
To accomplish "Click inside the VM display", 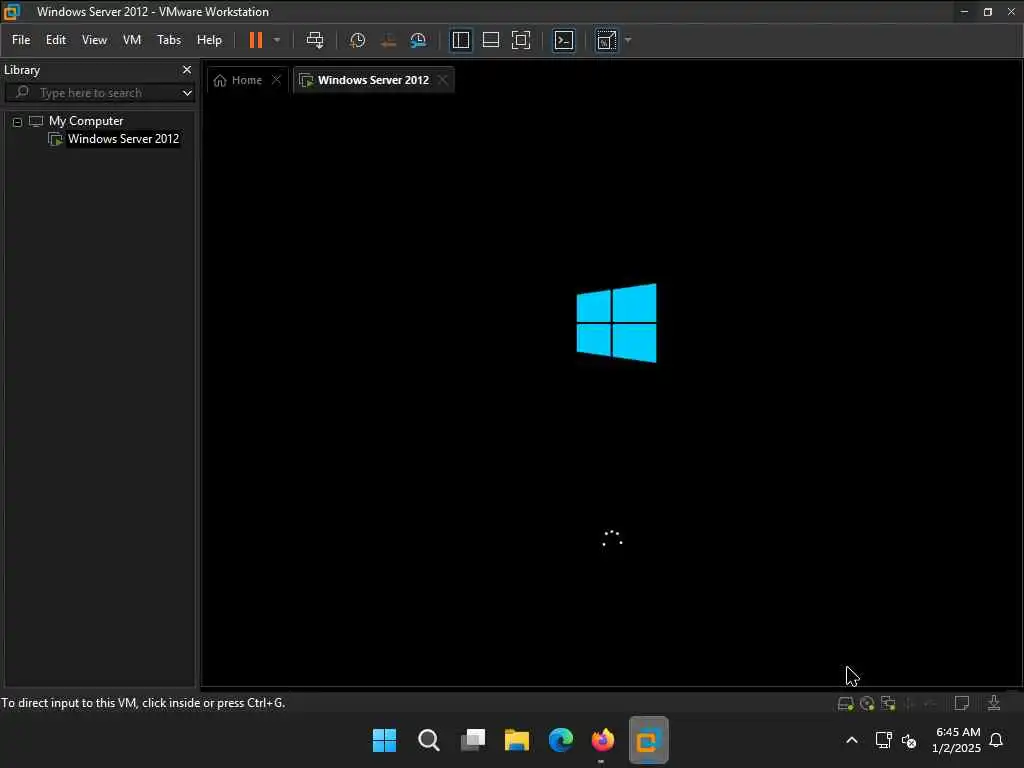I will [612, 392].
